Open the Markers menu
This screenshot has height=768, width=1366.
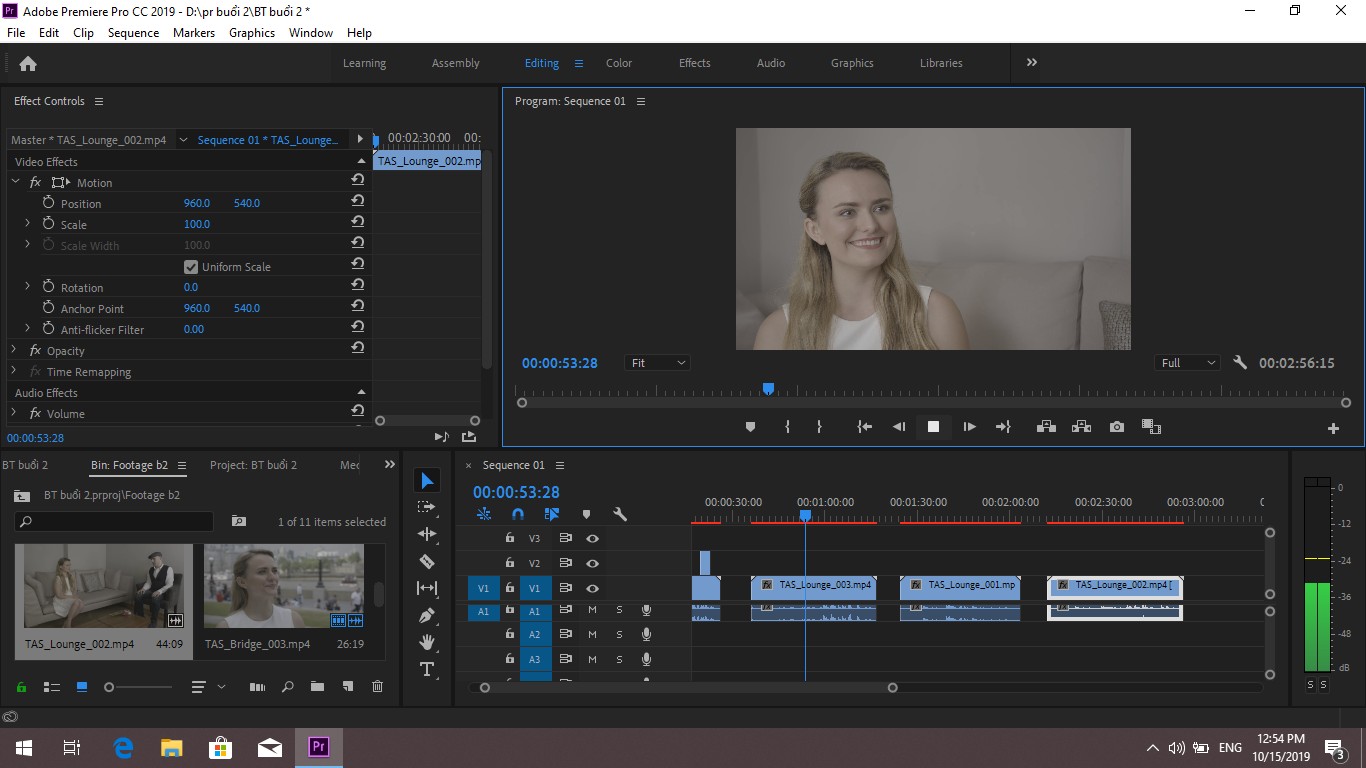(x=194, y=33)
